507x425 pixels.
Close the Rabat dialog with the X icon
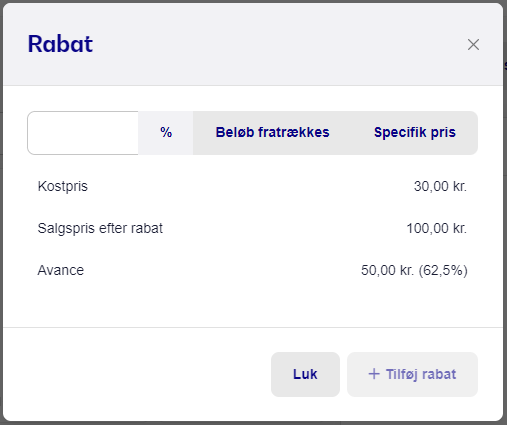(473, 44)
